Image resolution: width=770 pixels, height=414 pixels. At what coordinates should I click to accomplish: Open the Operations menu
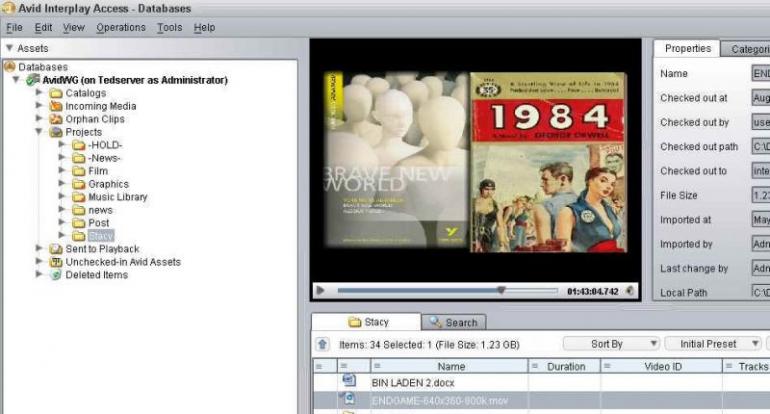click(121, 28)
